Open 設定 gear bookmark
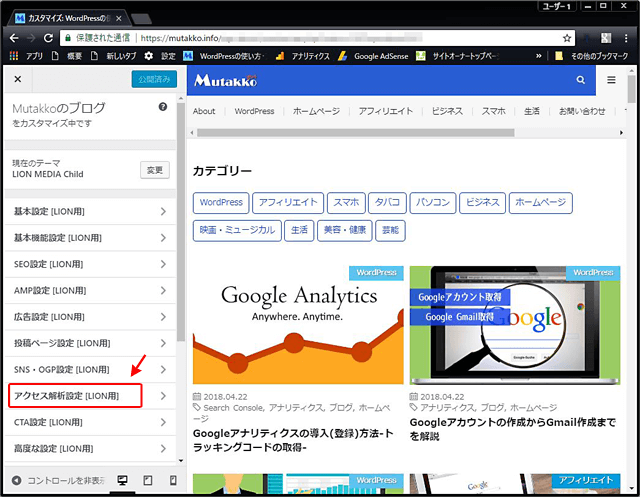640x497 pixels. pyautogui.click(x=160, y=56)
